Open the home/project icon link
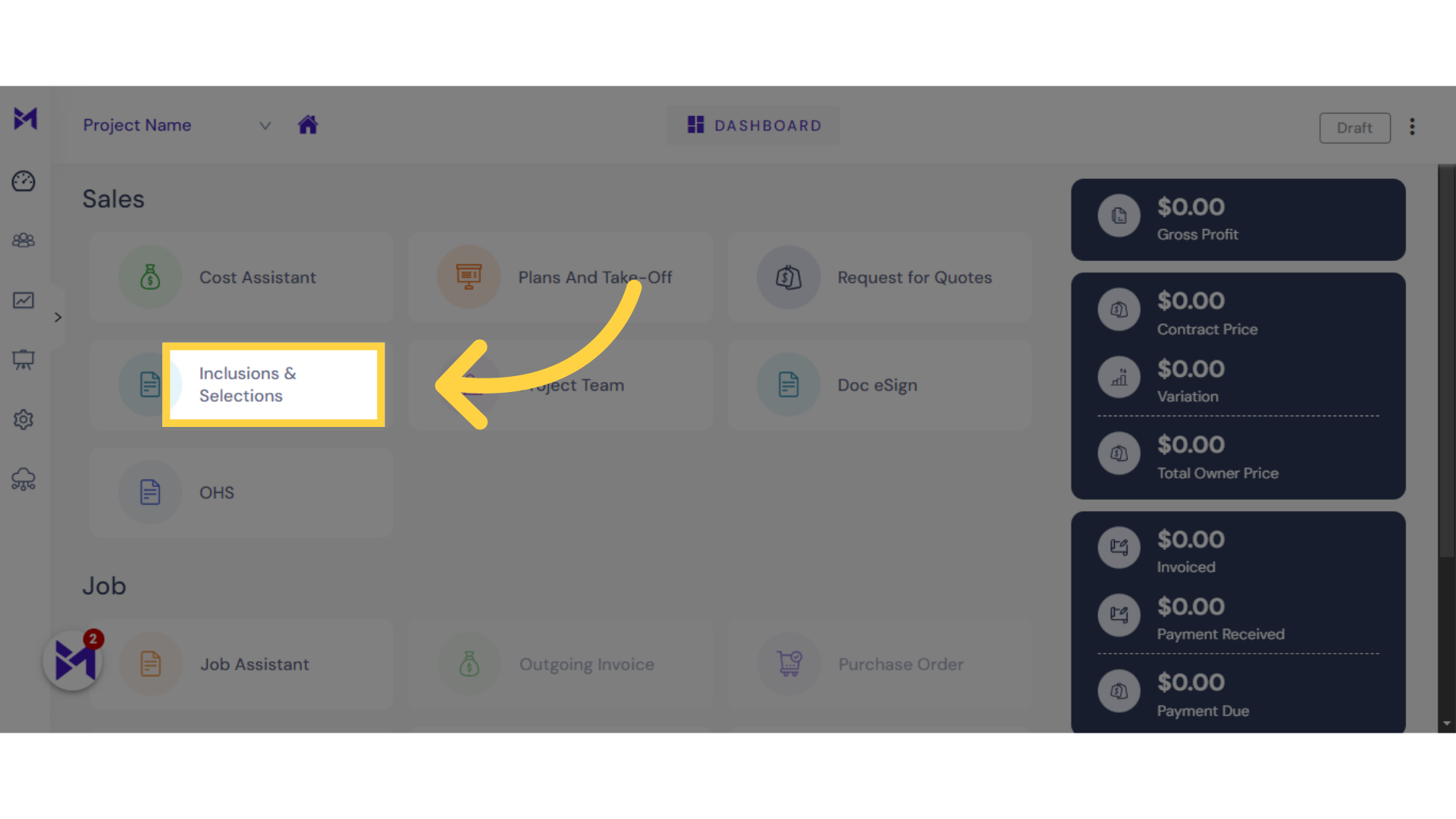 click(308, 124)
